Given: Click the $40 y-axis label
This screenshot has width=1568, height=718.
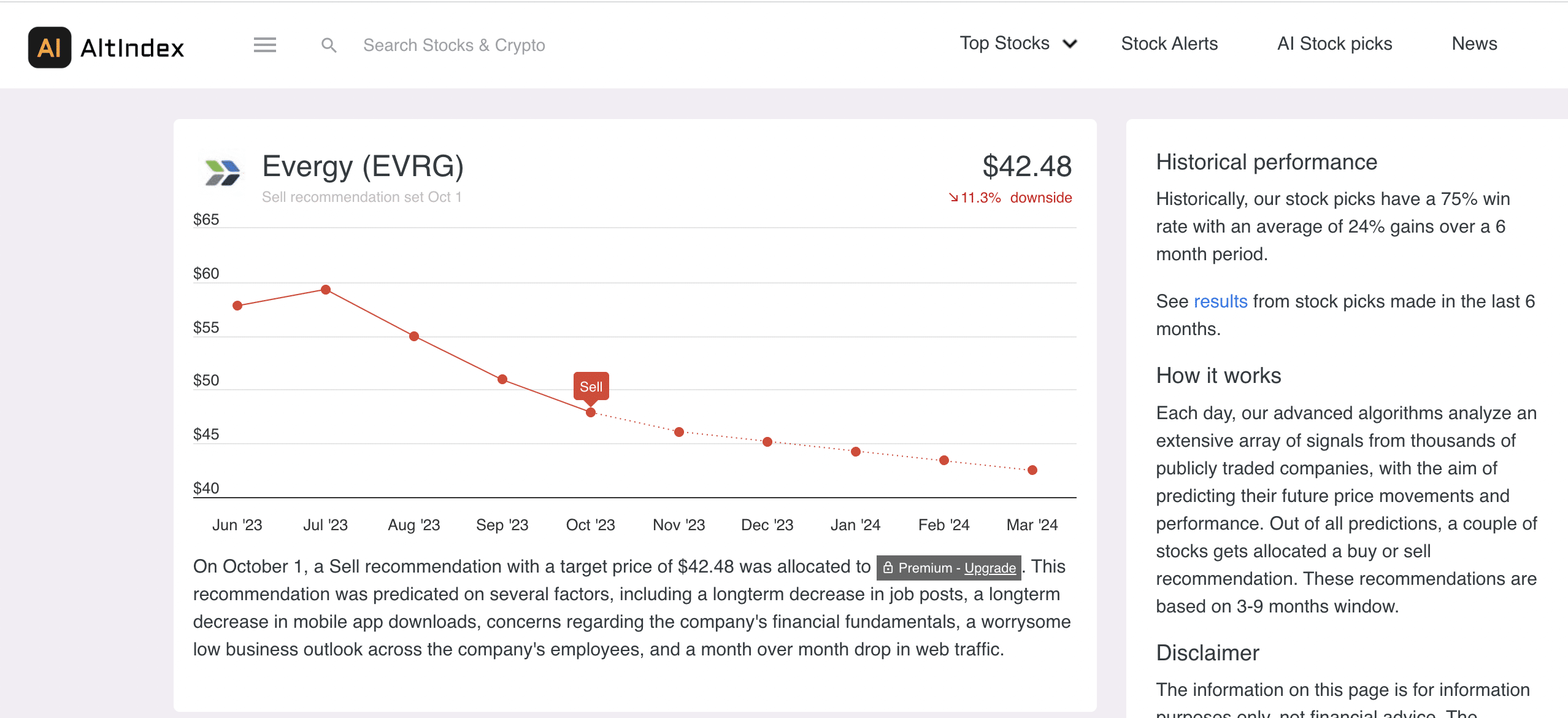Looking at the screenshot, I should tap(206, 488).
